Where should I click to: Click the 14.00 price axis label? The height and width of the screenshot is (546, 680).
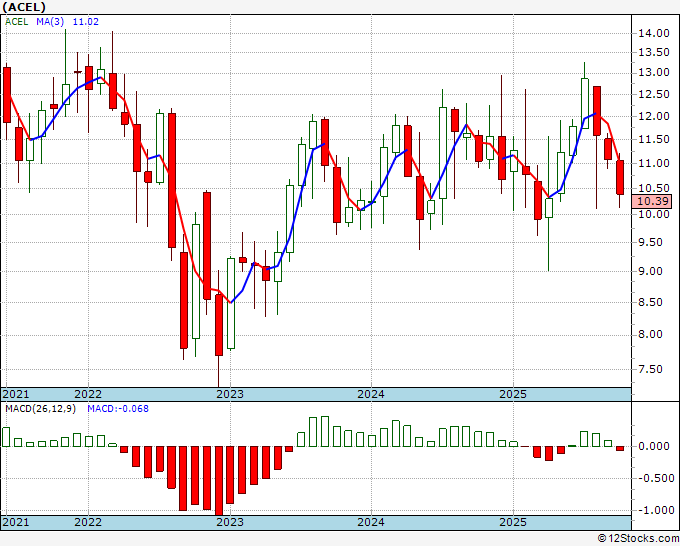click(654, 33)
